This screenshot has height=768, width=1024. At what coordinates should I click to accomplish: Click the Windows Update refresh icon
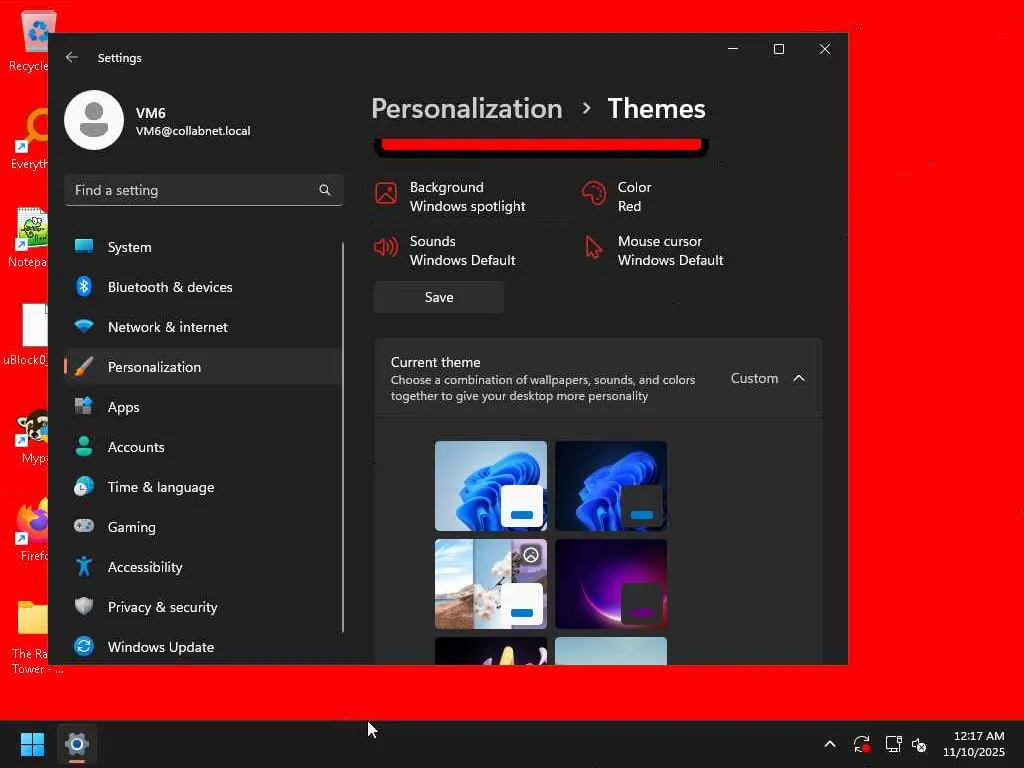(84, 646)
